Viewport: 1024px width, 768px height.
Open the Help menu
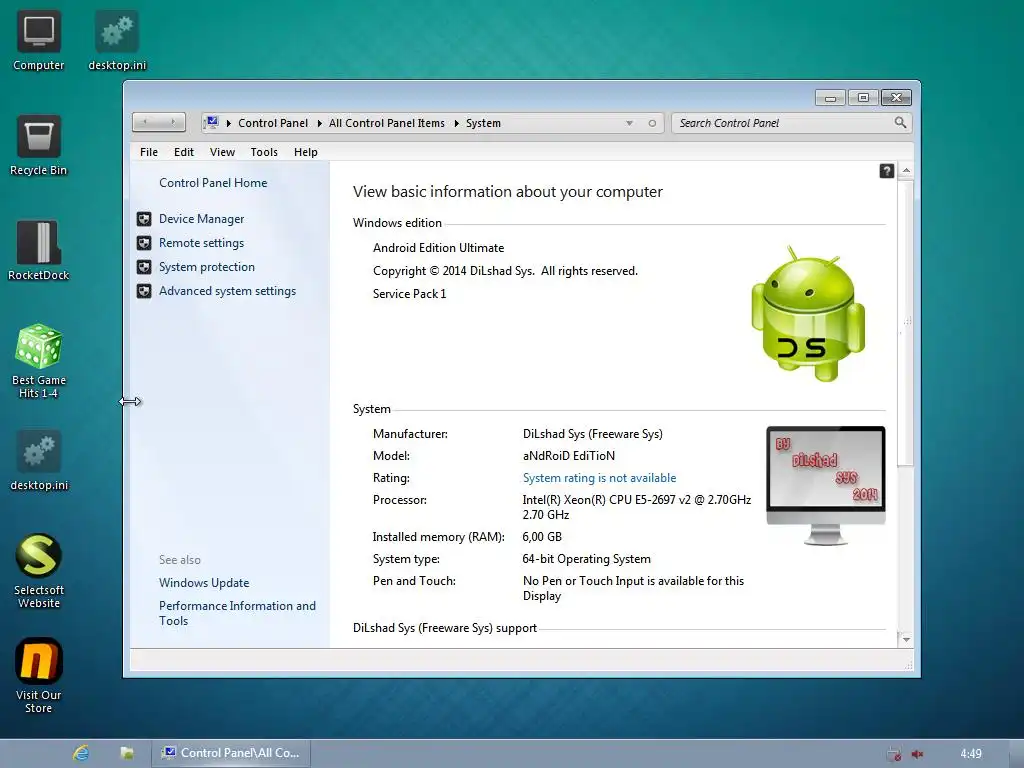(x=306, y=152)
